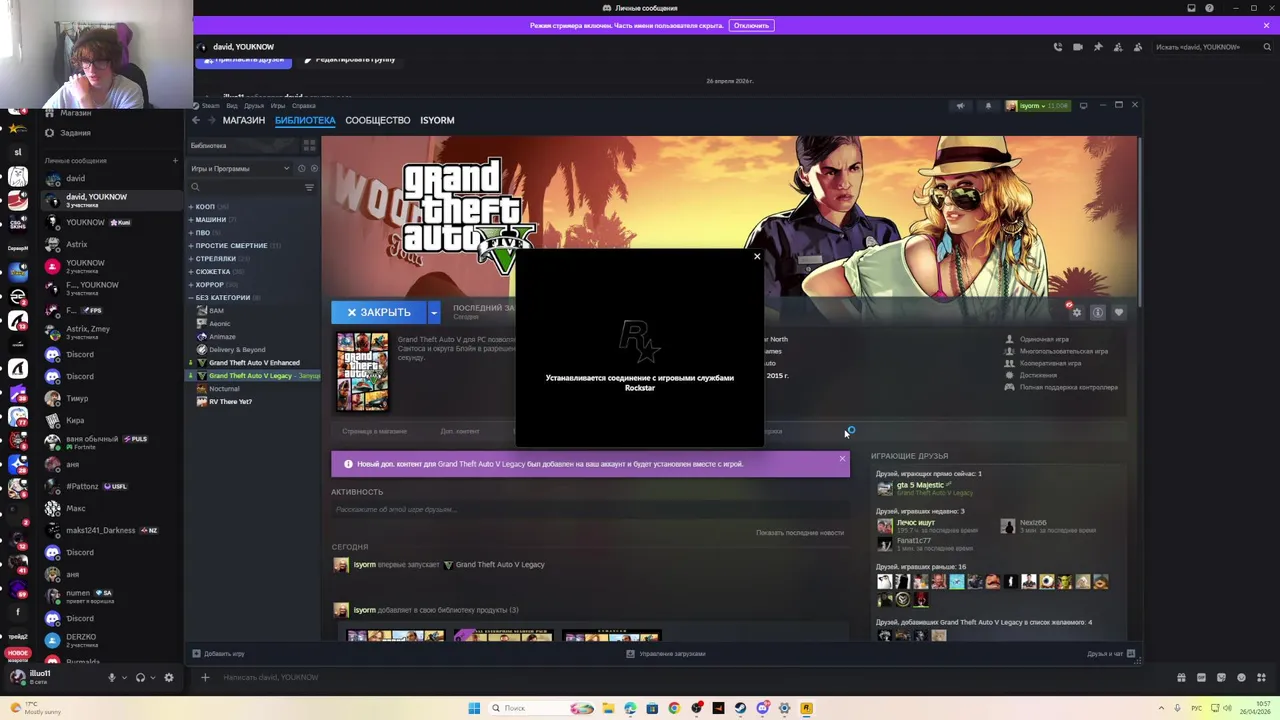Screen dimensions: 1280x720
Task: Open Rockstar launcher taskbar icon
Action: pyautogui.click(x=806, y=708)
